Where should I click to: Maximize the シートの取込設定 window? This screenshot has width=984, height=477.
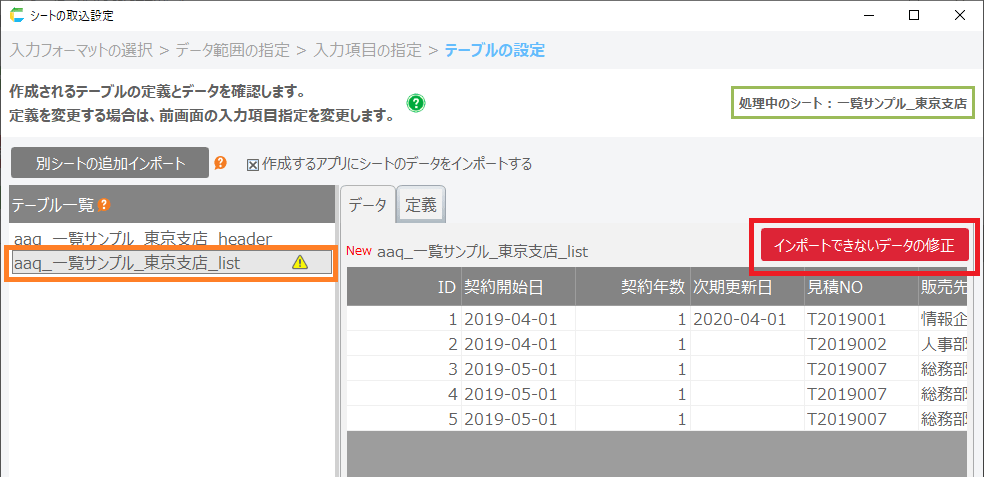click(x=913, y=15)
